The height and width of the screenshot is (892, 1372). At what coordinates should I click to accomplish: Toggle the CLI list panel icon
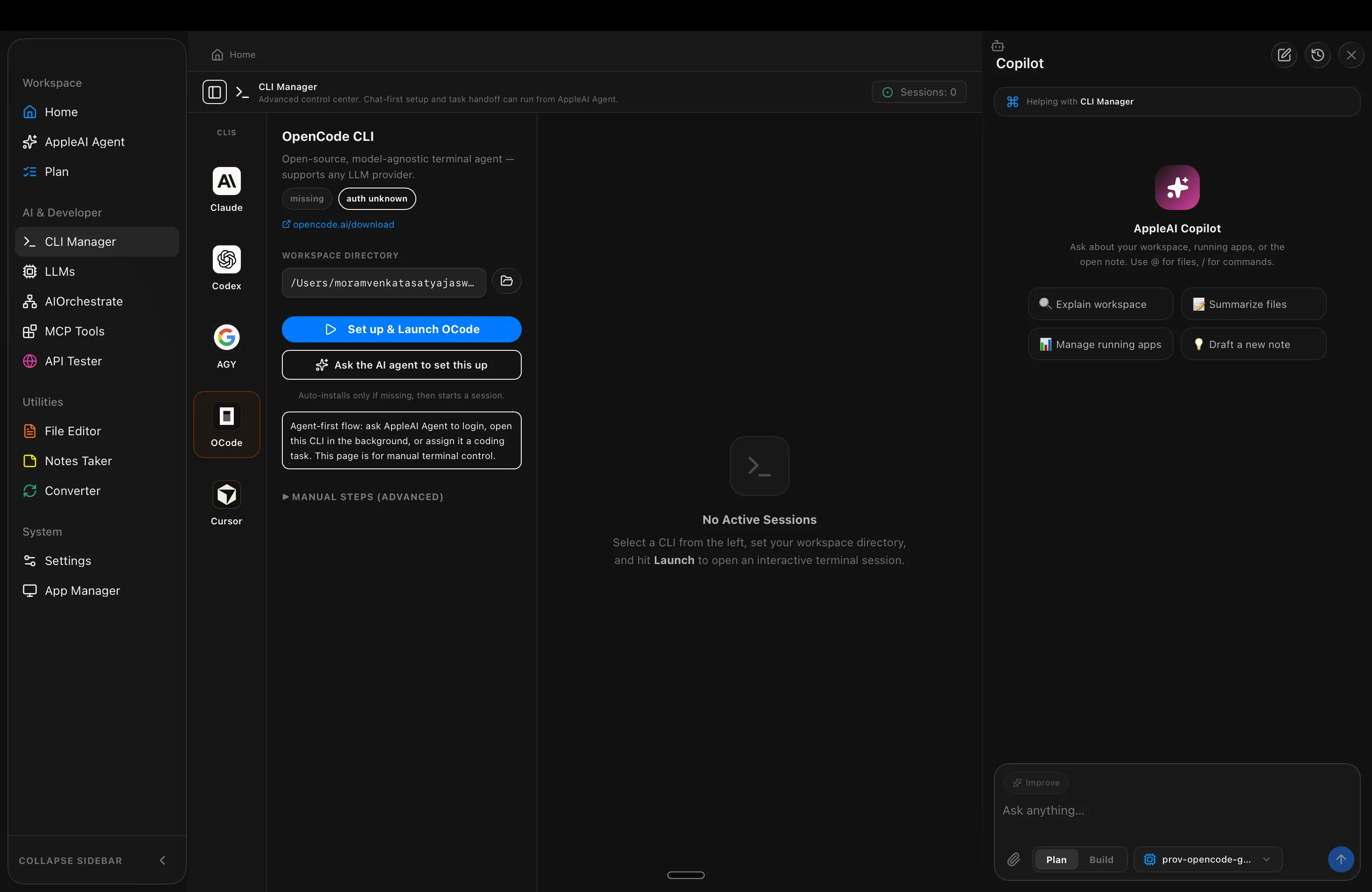pos(215,92)
